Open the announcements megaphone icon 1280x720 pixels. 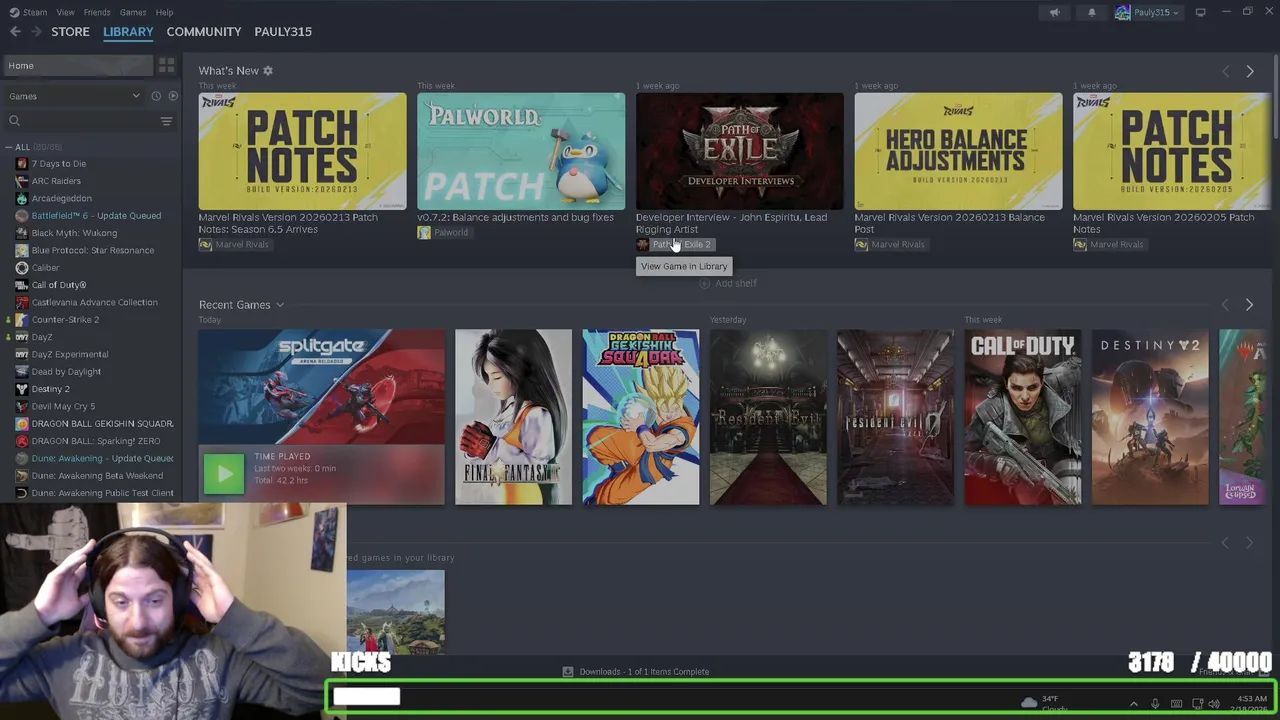[1054, 12]
